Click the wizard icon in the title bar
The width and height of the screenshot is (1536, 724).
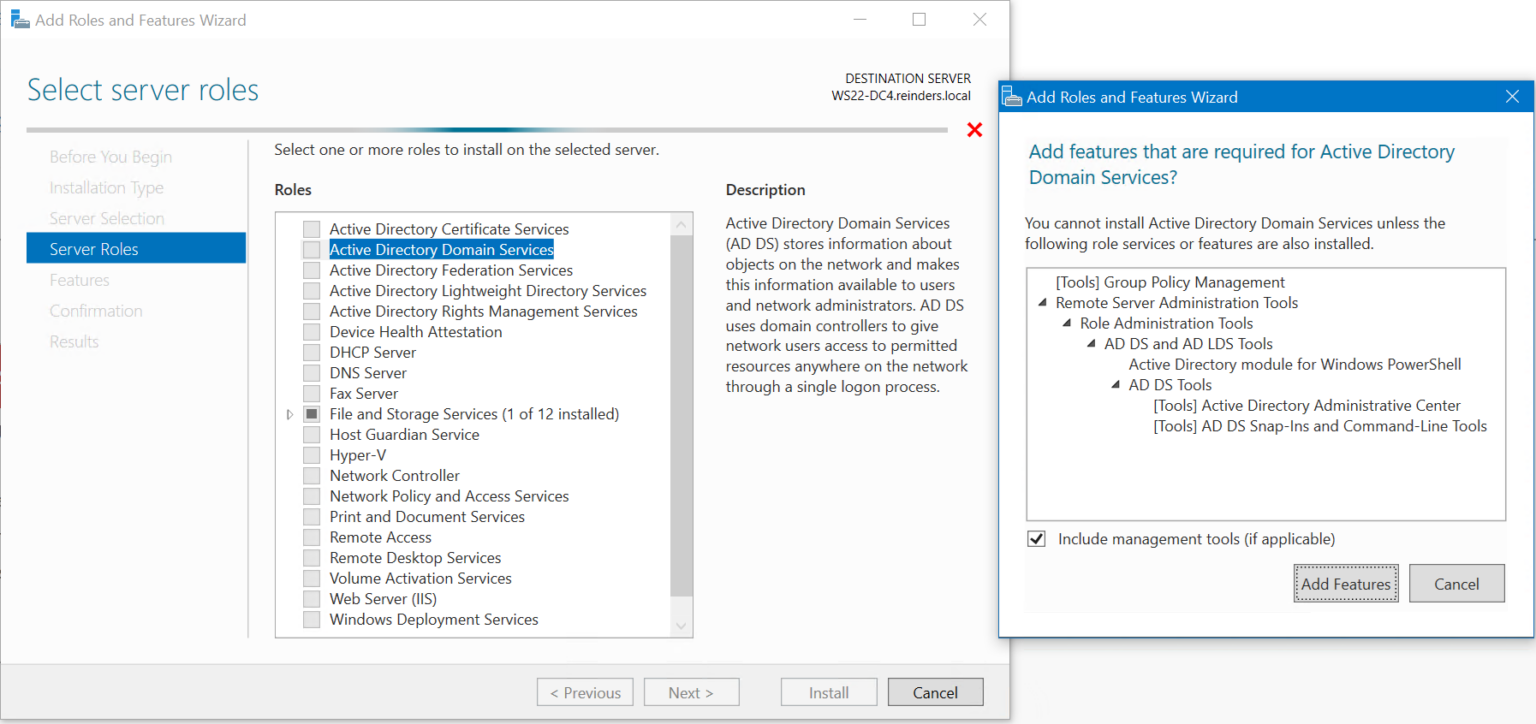(20, 18)
